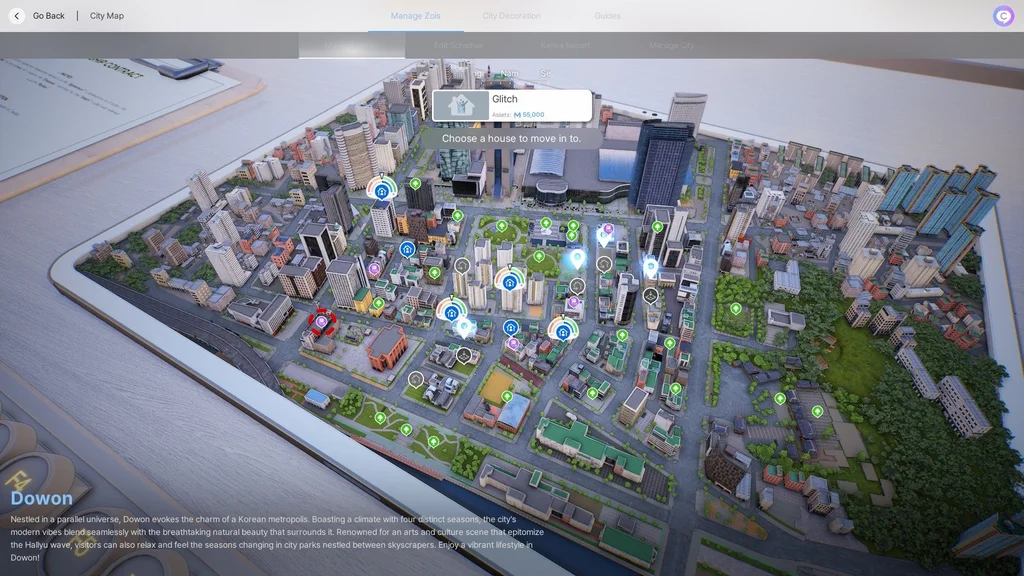Click the back arrow icon
1024x576 pixels.
coord(17,16)
